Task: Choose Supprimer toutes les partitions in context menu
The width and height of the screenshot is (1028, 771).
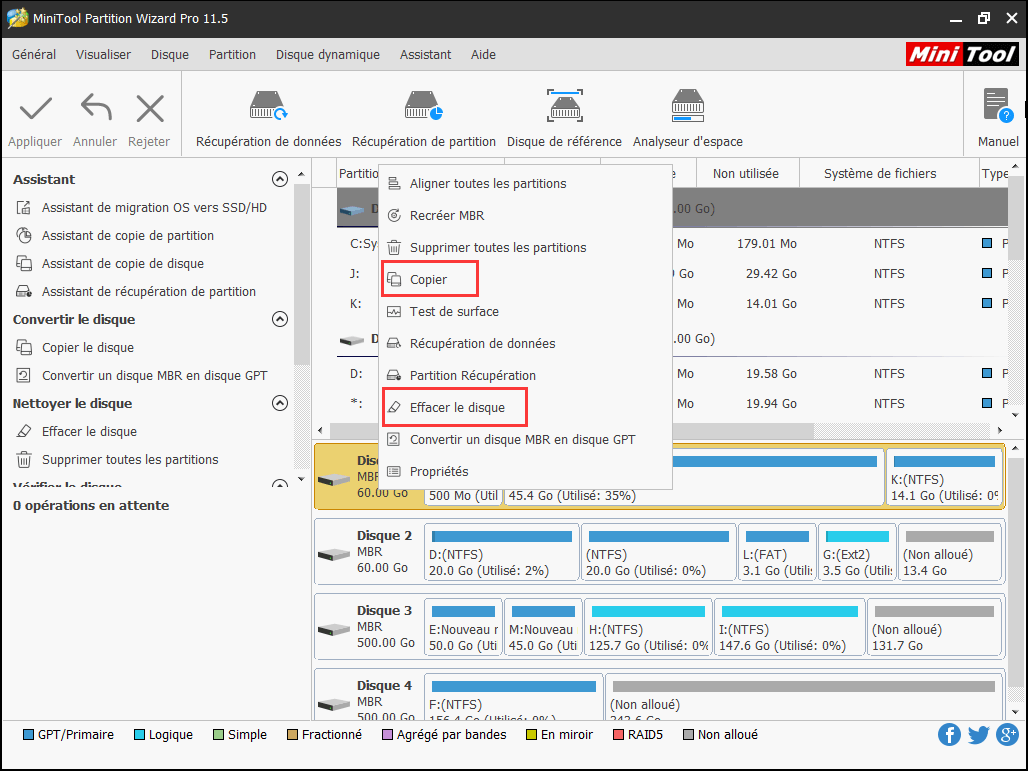Action: tap(526, 248)
